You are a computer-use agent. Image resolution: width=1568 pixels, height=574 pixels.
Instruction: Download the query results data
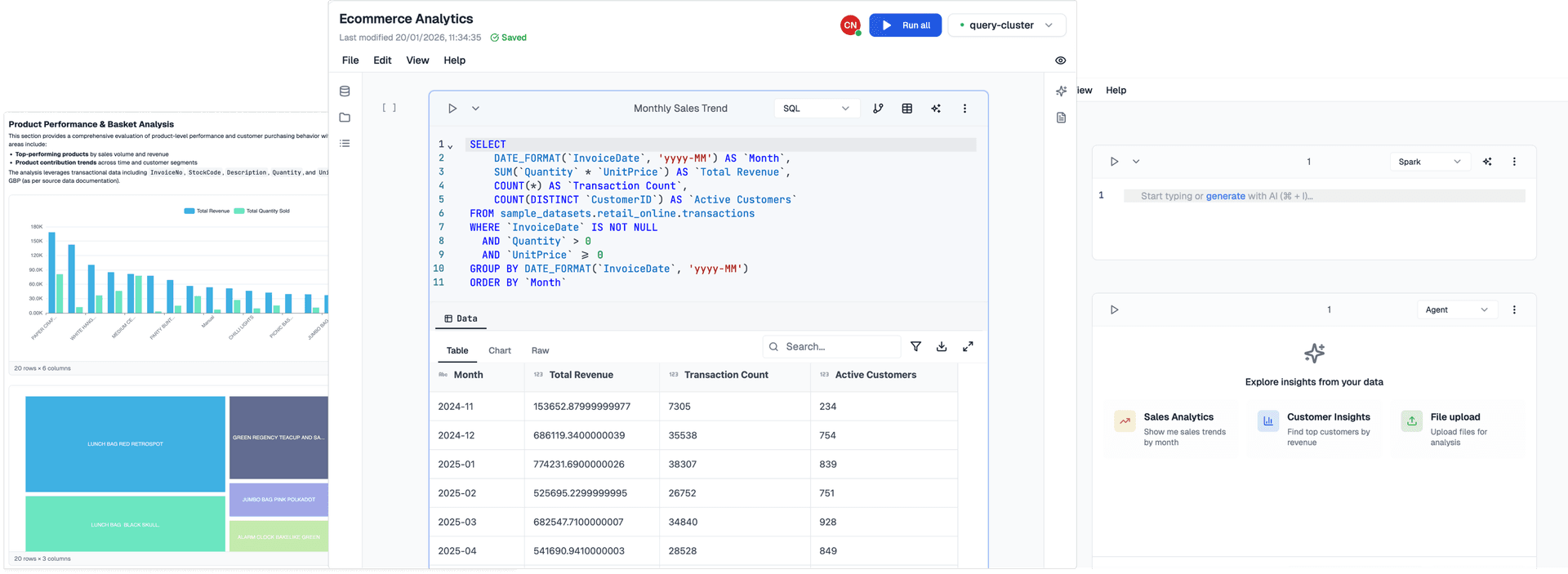pyautogui.click(x=942, y=347)
